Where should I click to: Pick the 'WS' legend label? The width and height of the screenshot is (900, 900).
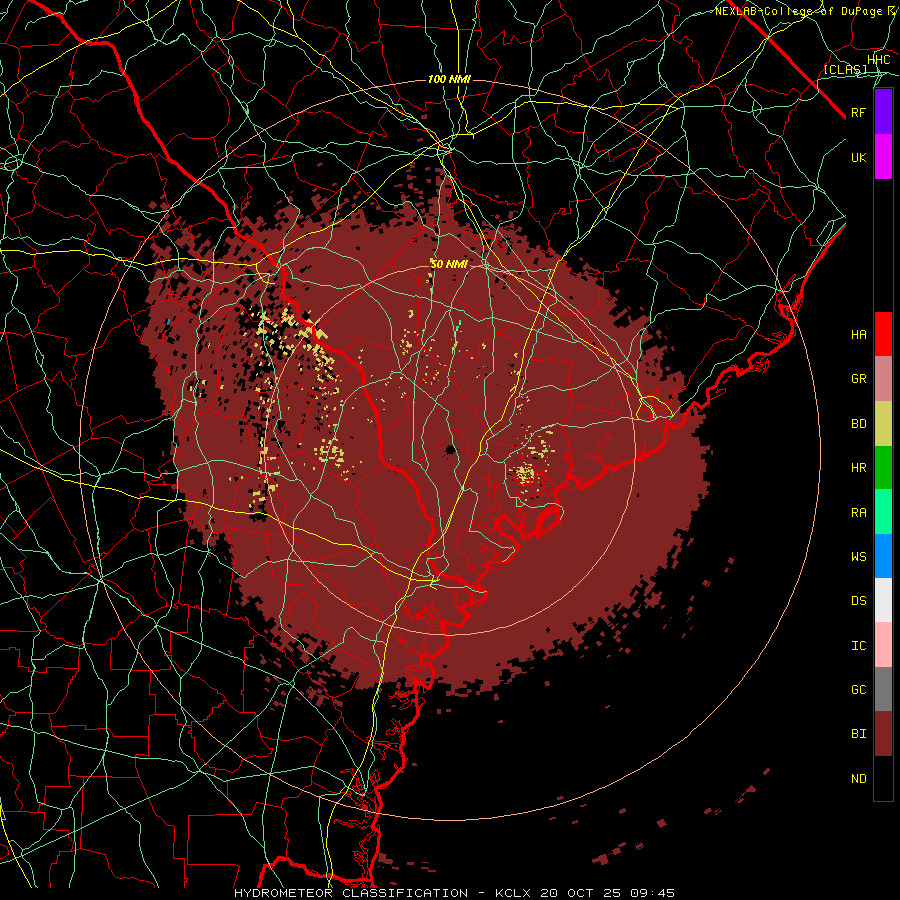click(858, 557)
